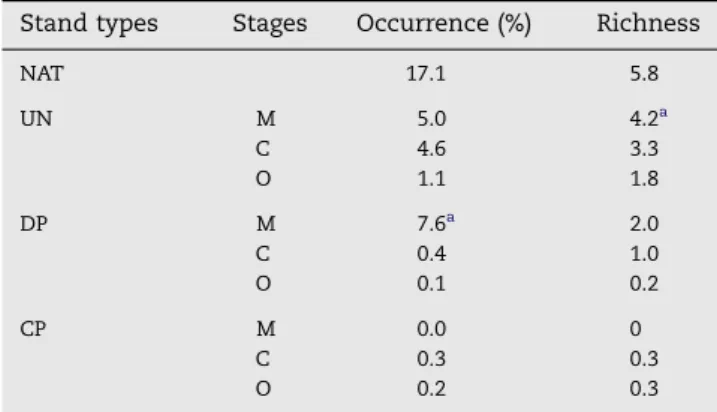717x412 pixels.
Task: Open footnote link 'a' beside 4.2
Action: [663, 112]
